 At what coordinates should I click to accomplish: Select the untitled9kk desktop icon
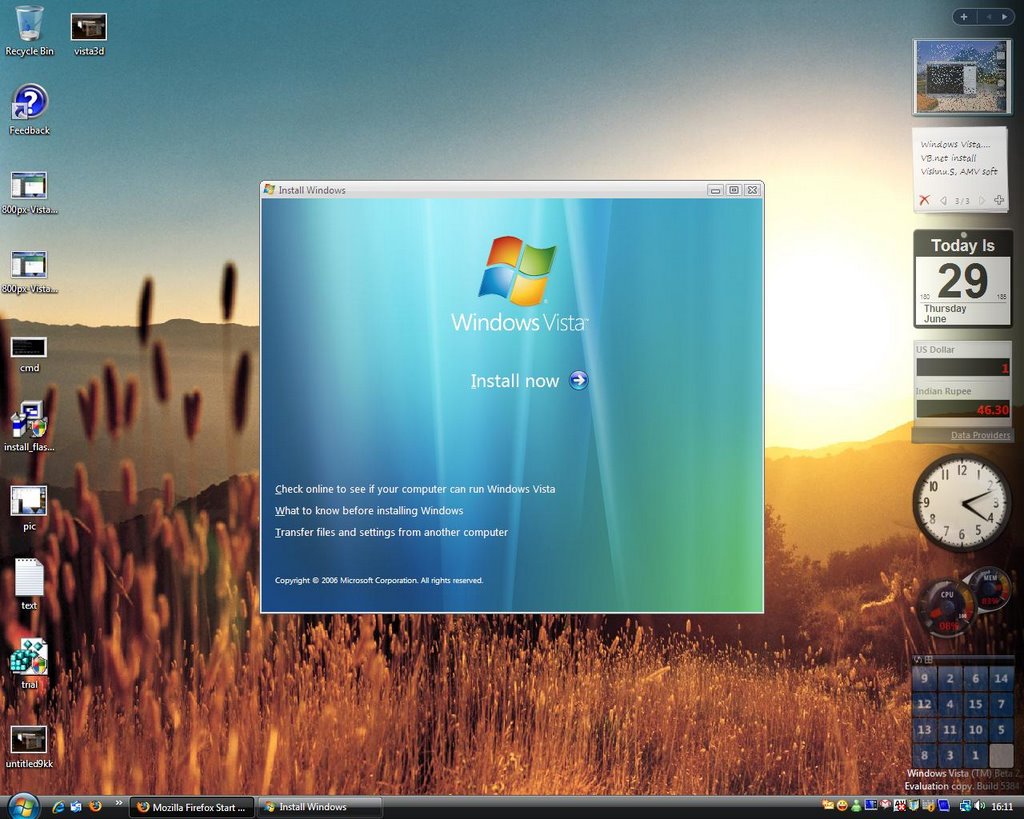point(29,747)
